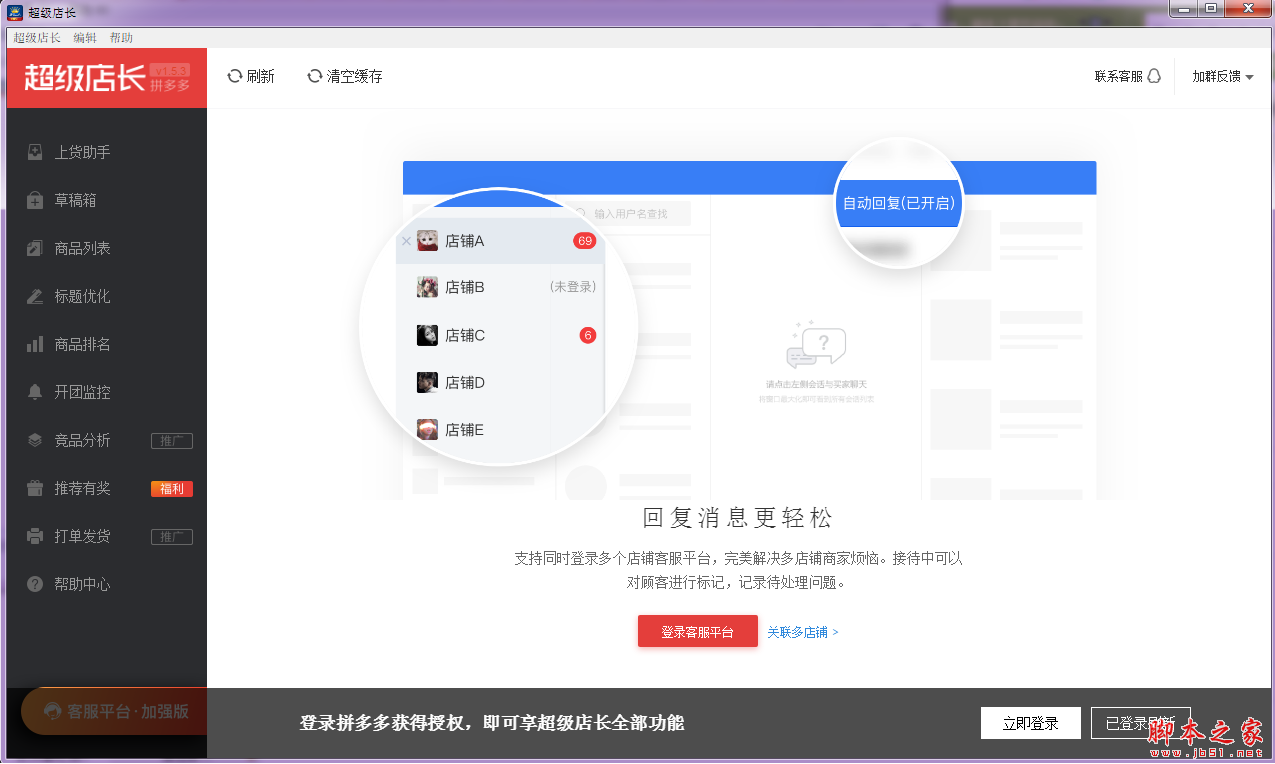Open the 帮助 menu
The height and width of the screenshot is (764, 1275).
point(121,37)
